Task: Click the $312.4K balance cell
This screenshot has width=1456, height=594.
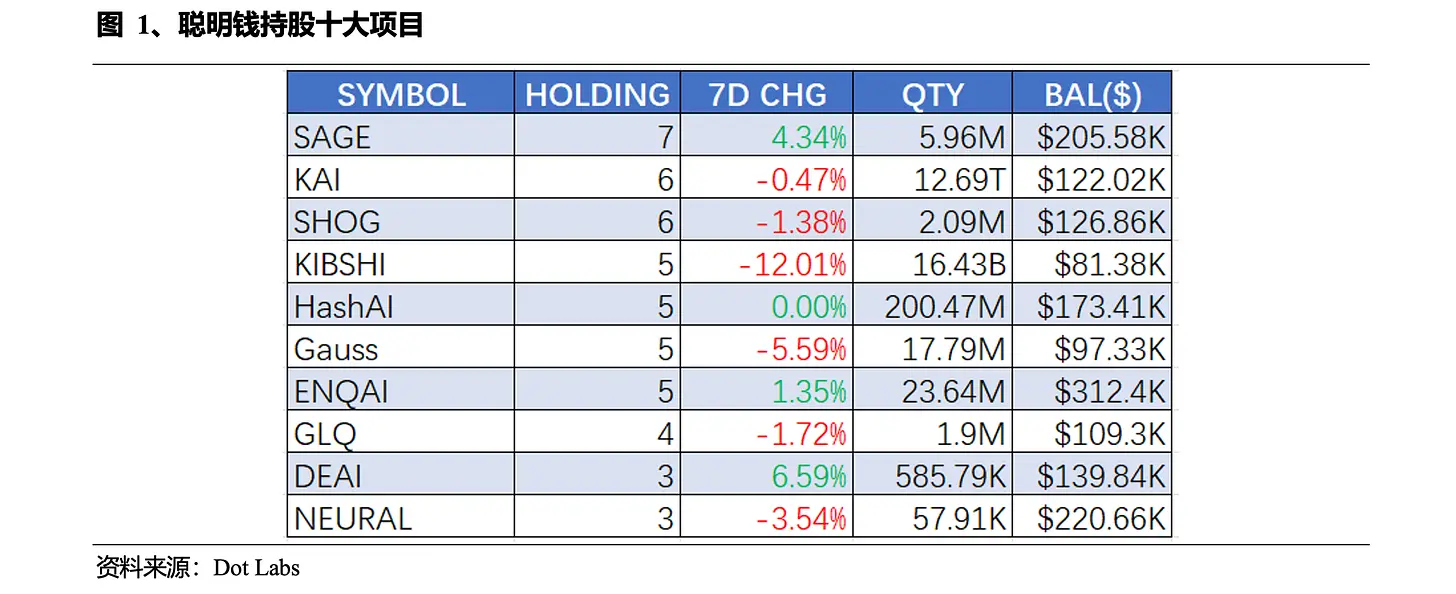Action: click(1092, 391)
